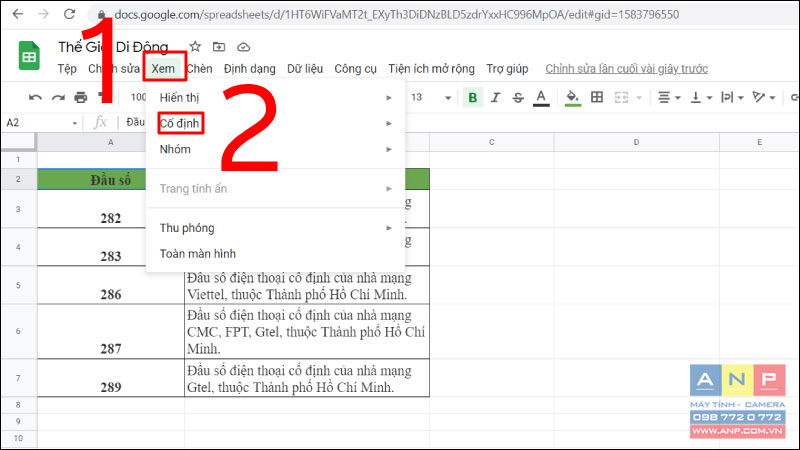800x450 pixels.
Task: Click the undo icon
Action: click(x=35, y=97)
